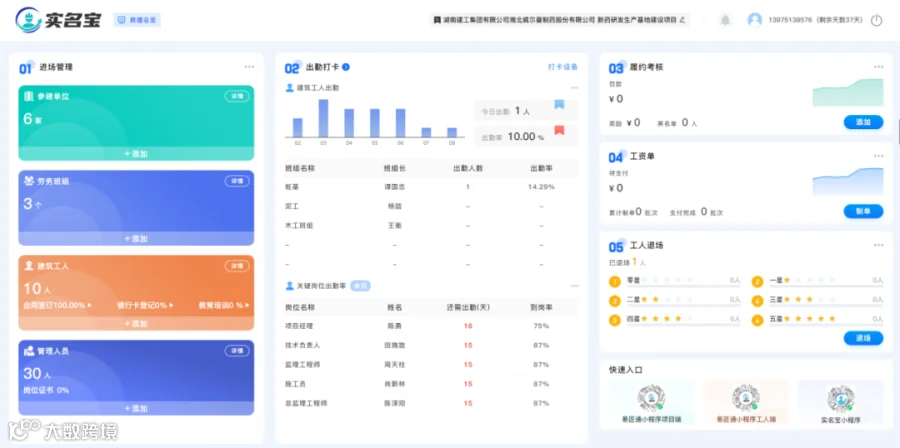Open the notification bell
The image size is (900, 448).
(726, 20)
